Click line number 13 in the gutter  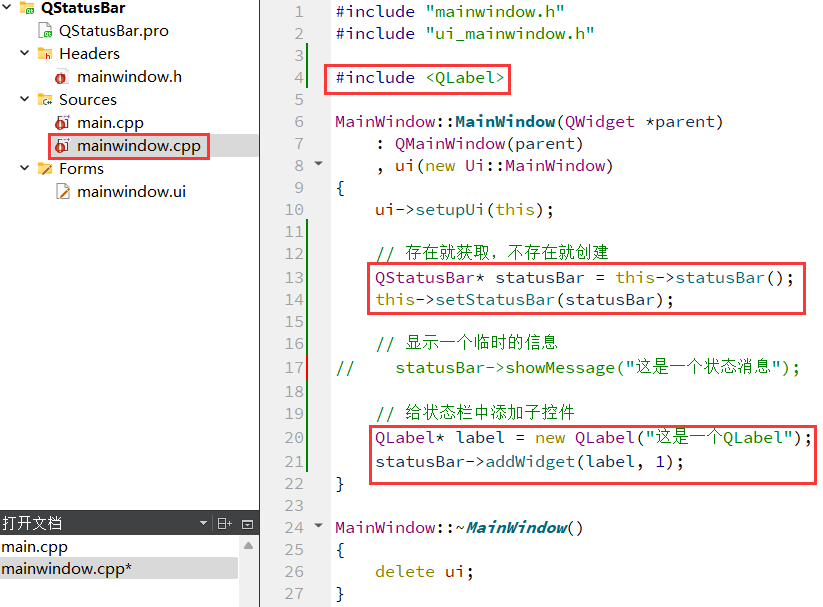coord(294,277)
